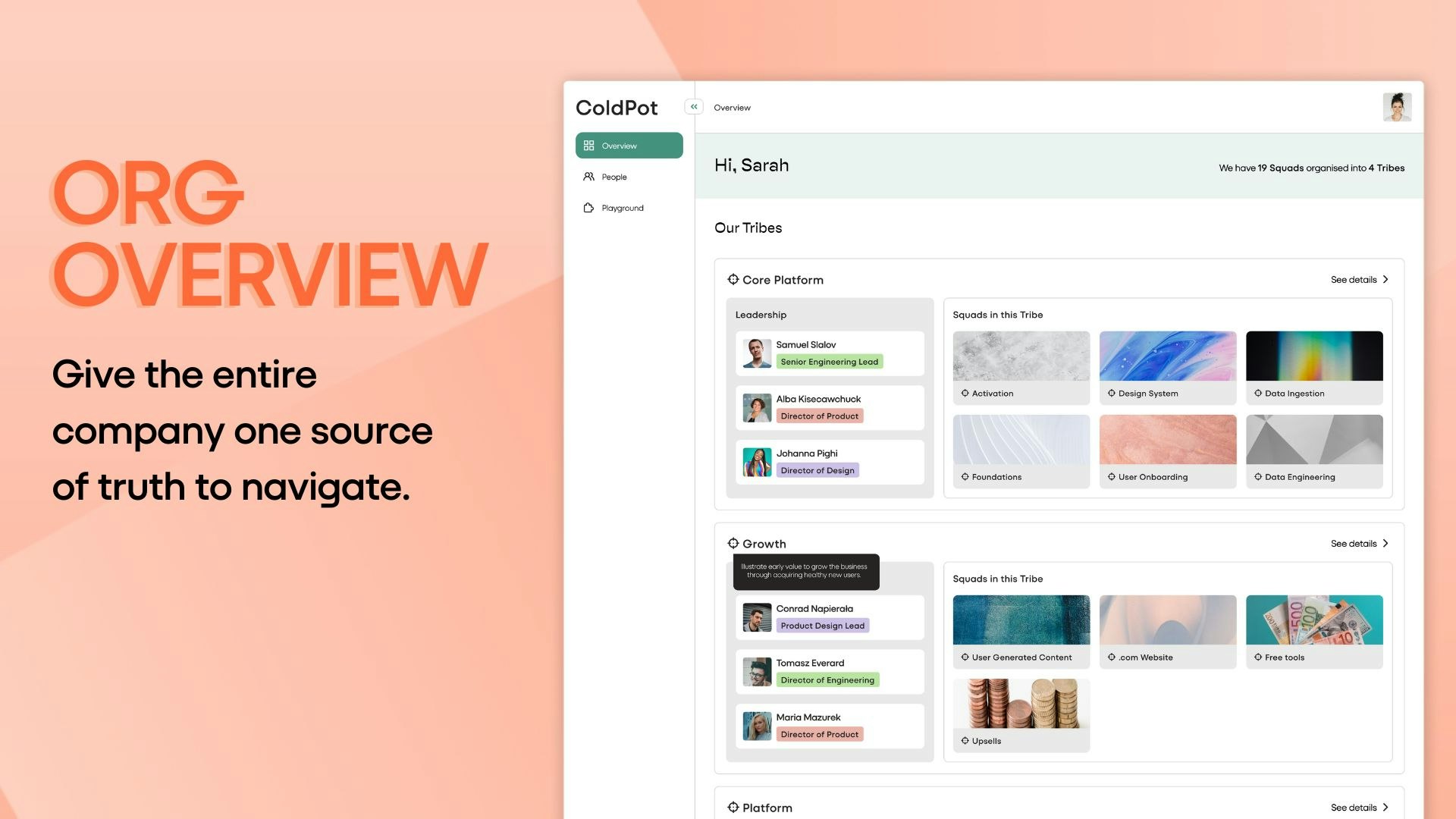Click Maria's Director of Product badge

tap(820, 734)
